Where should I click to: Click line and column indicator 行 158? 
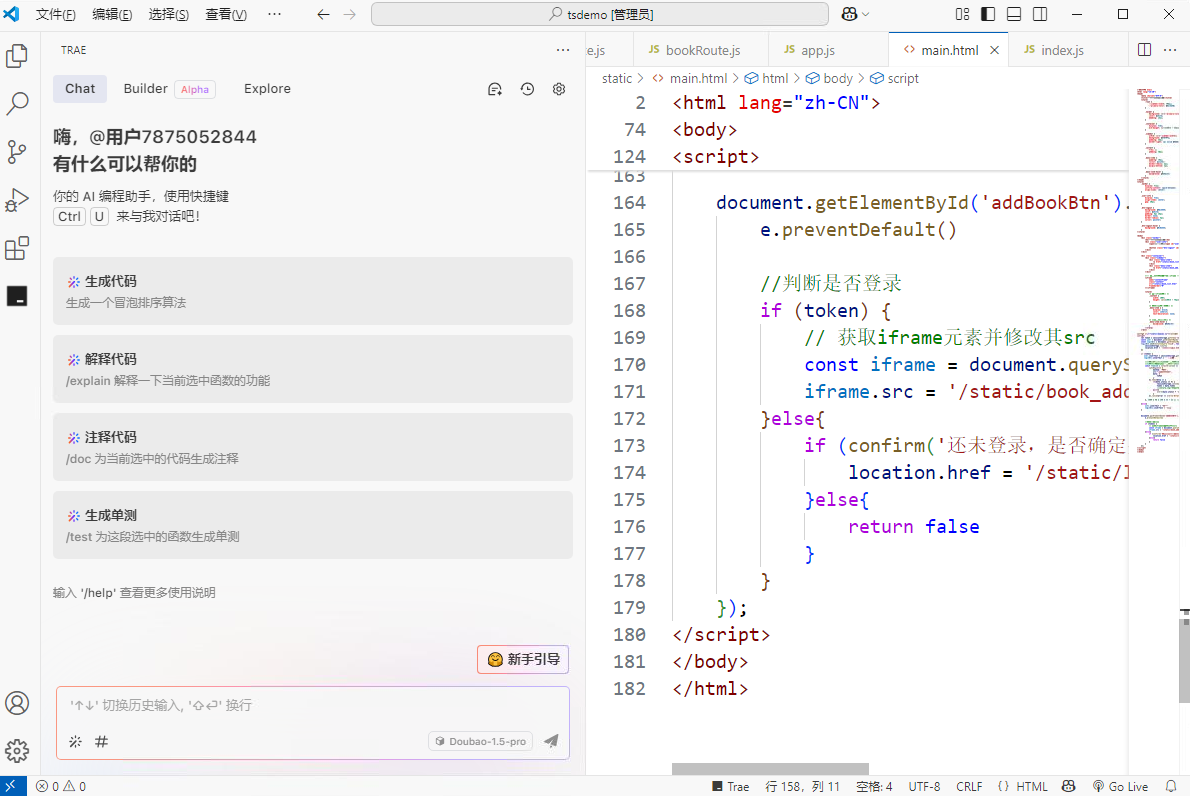[802, 786]
